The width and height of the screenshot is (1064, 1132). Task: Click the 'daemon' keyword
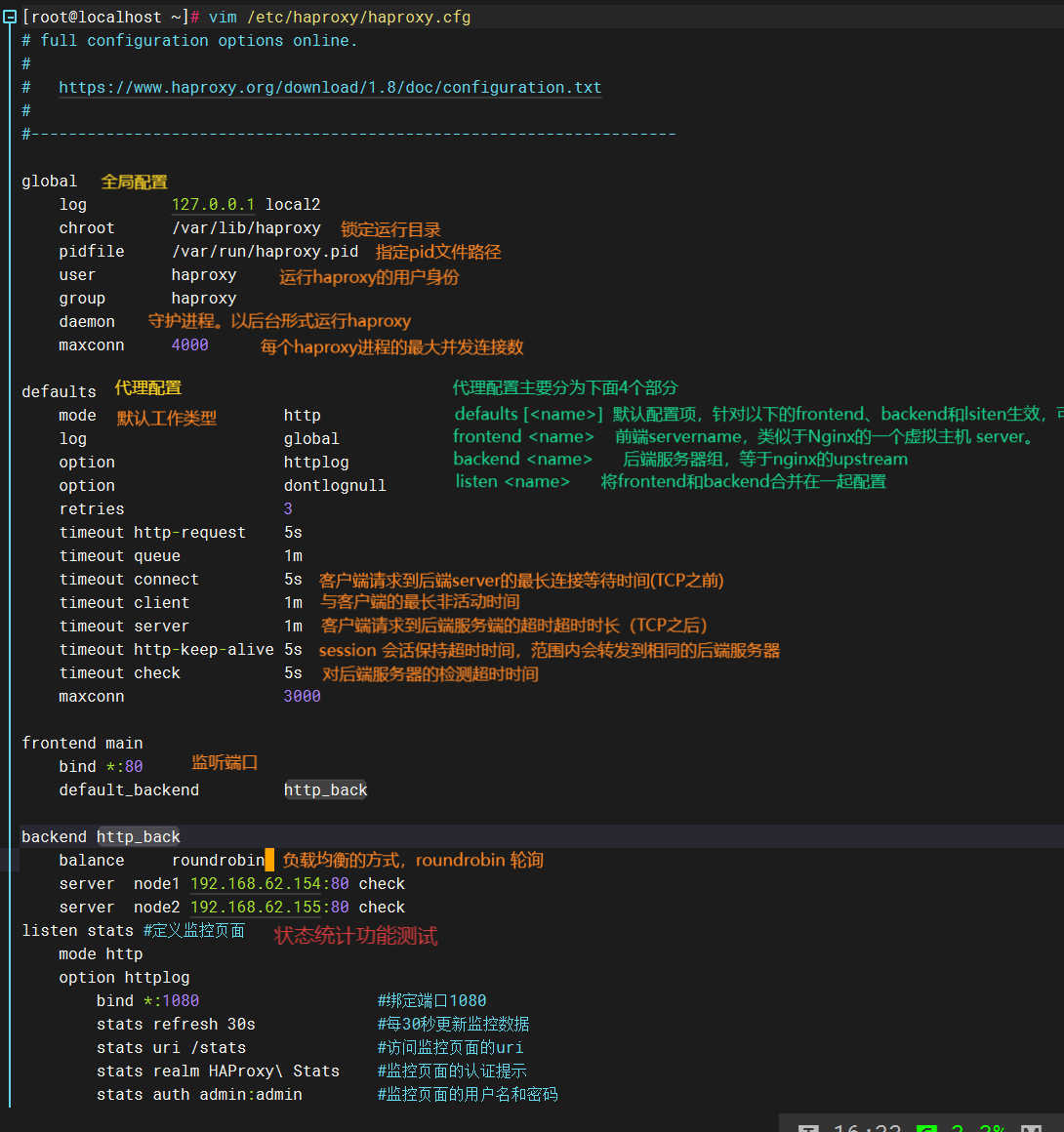(87, 321)
